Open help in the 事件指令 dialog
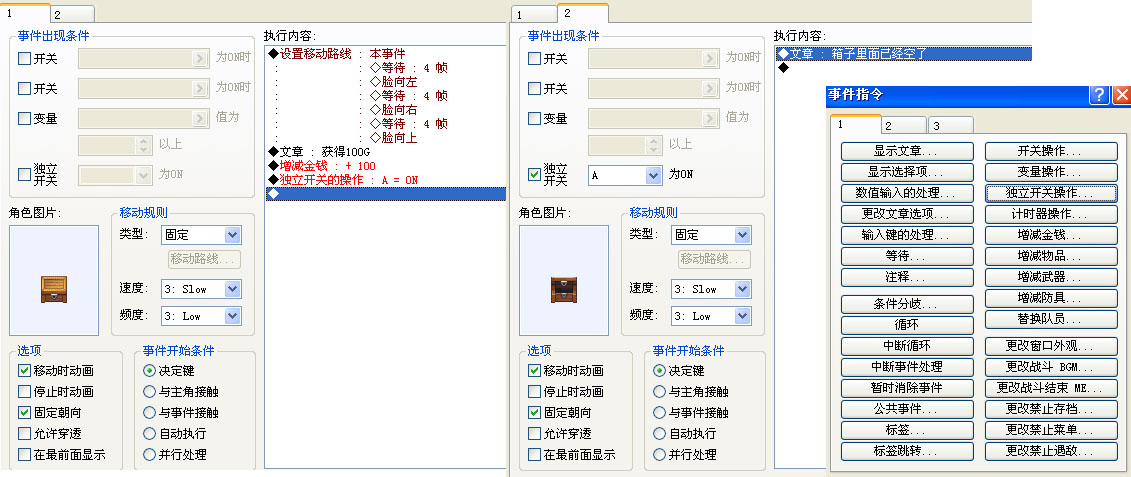The width and height of the screenshot is (1131, 477). pyautogui.click(x=1099, y=95)
